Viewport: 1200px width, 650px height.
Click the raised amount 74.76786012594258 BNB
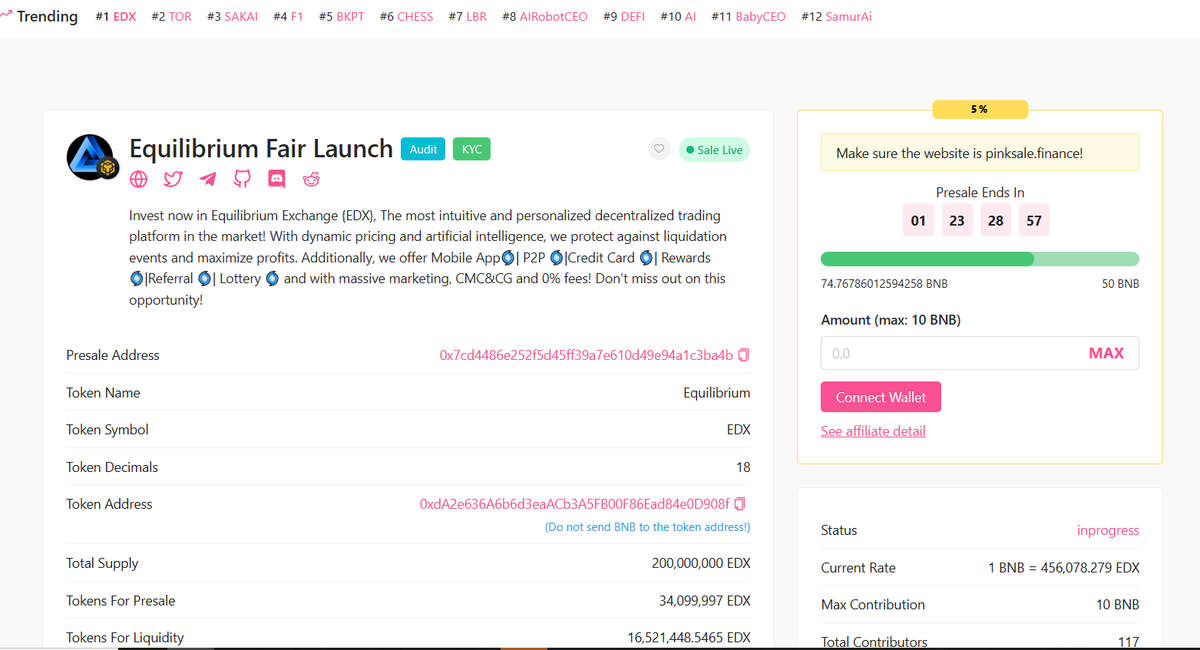pos(884,284)
